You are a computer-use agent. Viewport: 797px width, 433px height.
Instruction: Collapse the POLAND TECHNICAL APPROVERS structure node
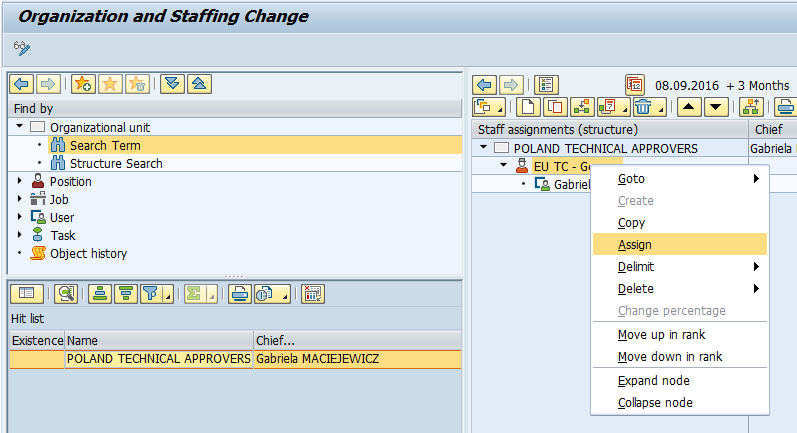[484, 148]
